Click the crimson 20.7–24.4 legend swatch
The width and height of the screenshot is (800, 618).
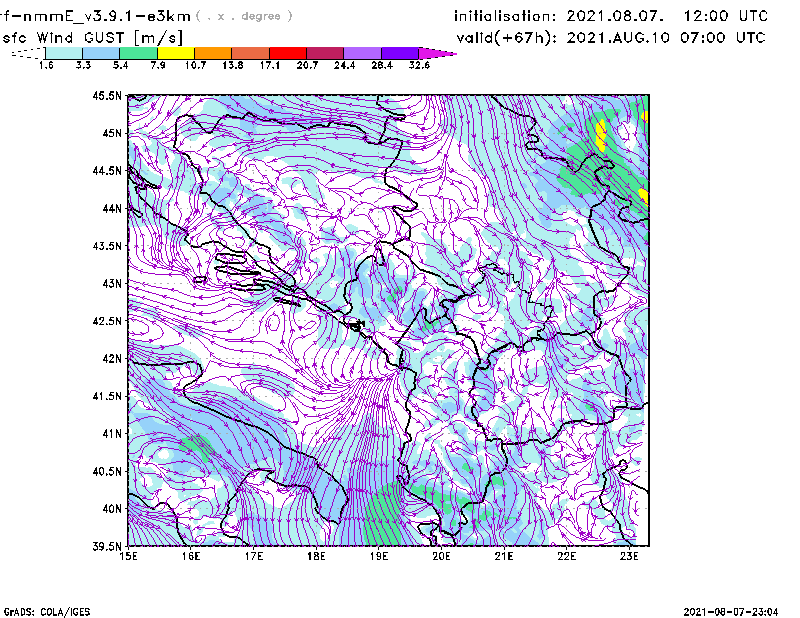click(325, 53)
